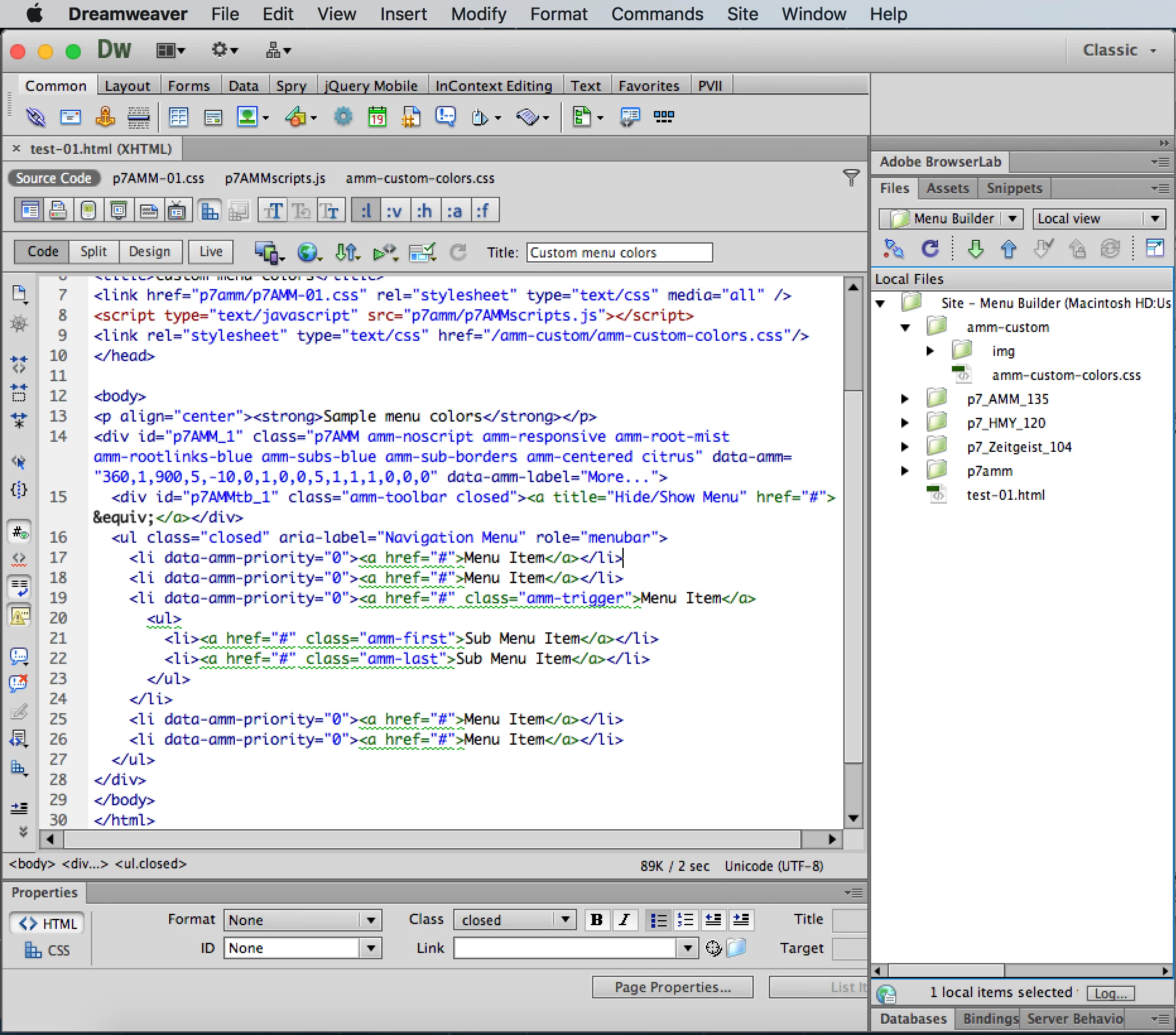The image size is (1176, 1035).
Task: Switch to Live view
Action: tap(211, 252)
